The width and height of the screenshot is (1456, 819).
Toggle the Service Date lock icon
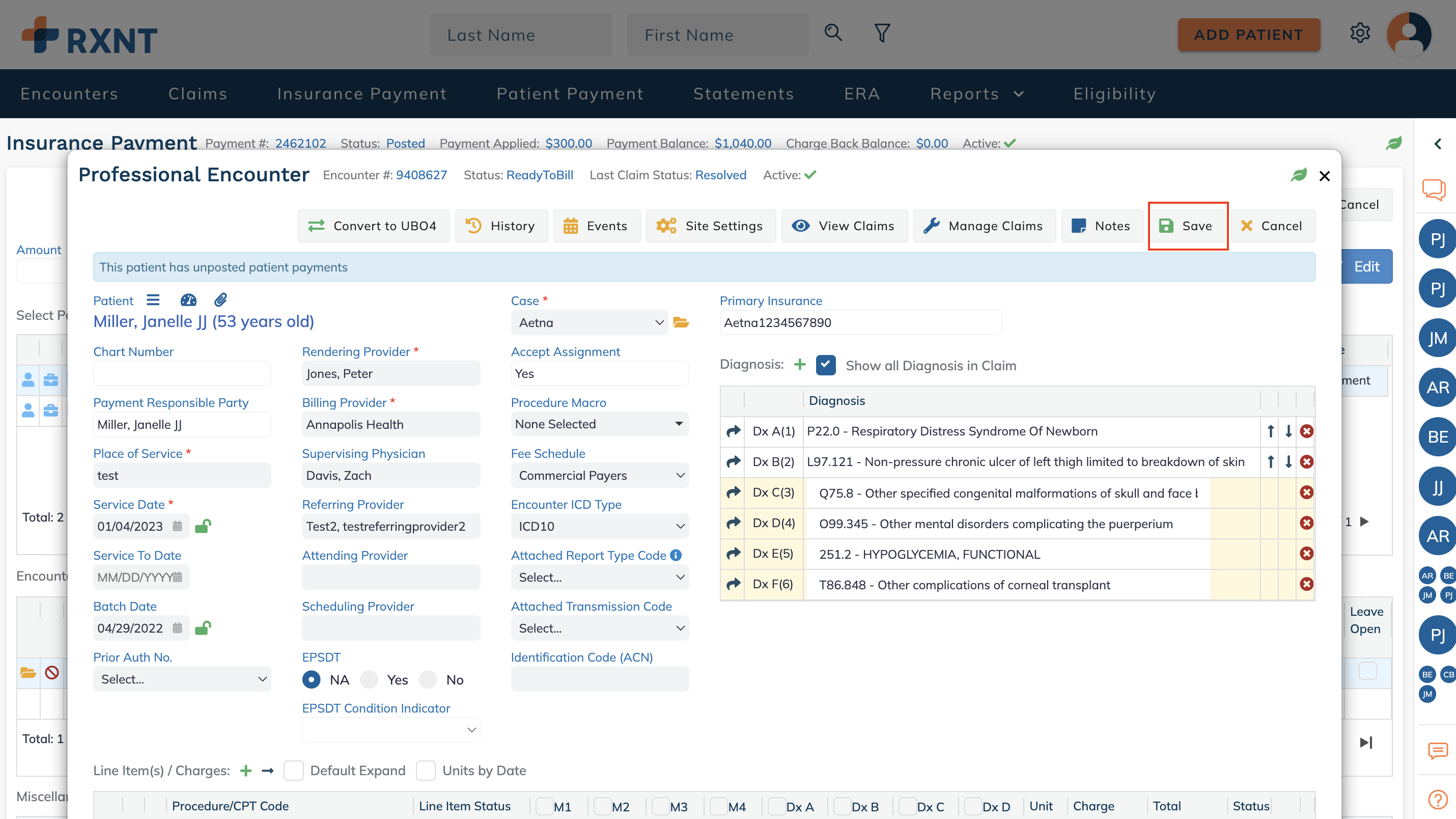click(203, 526)
